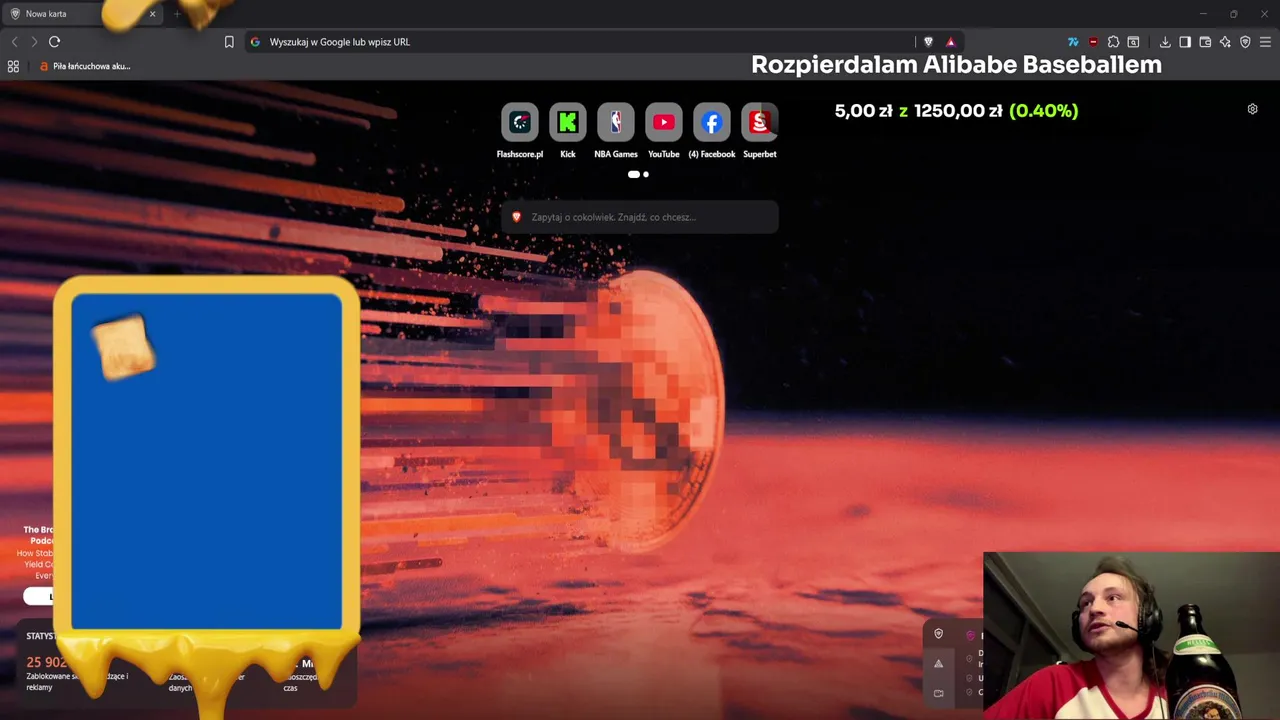1280x720 pixels.
Task: Open the downloads arrow icon
Action: [1165, 42]
